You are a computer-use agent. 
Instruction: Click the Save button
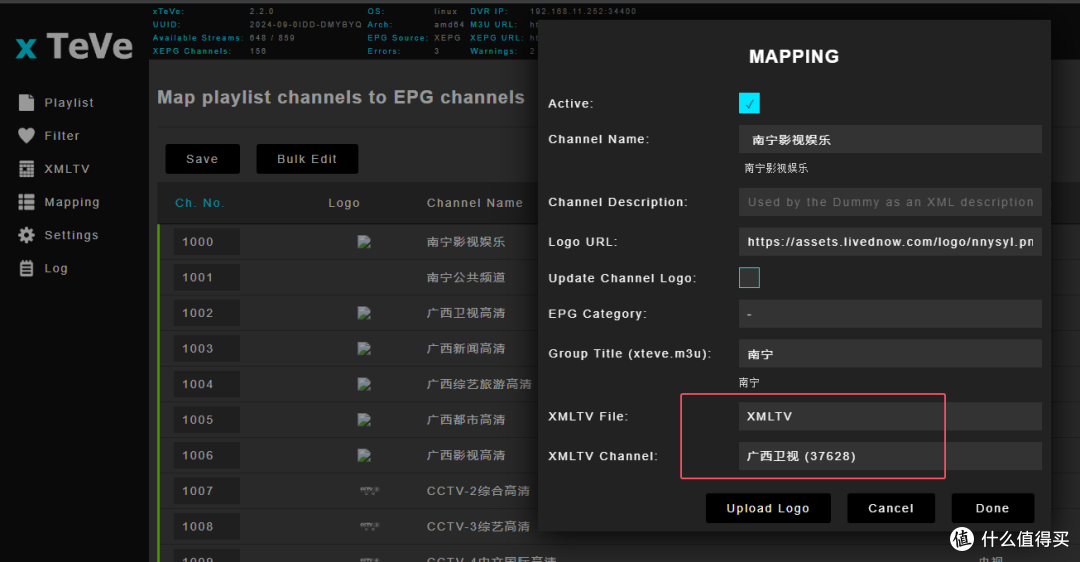point(202,159)
